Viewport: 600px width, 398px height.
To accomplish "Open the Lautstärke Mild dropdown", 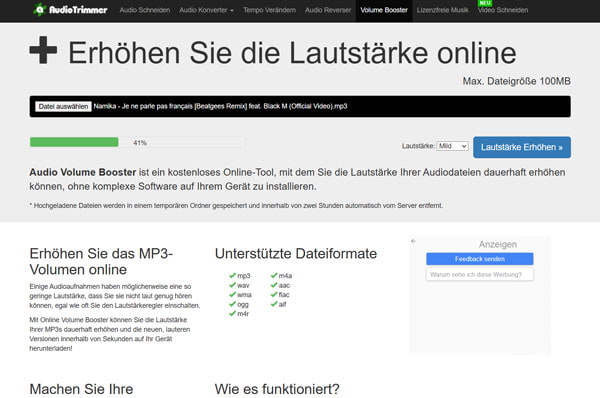I will [x=452, y=146].
